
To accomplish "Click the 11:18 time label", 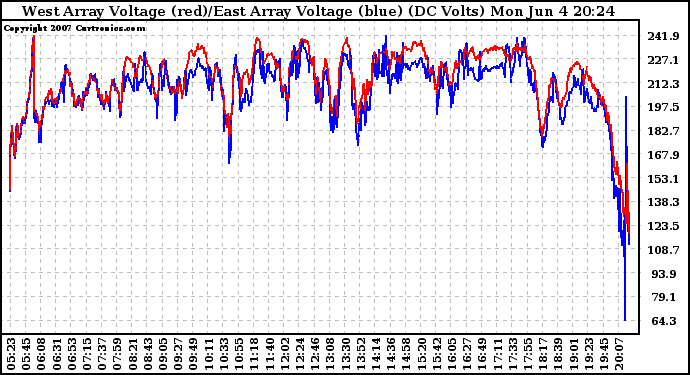I will (x=254, y=354).
